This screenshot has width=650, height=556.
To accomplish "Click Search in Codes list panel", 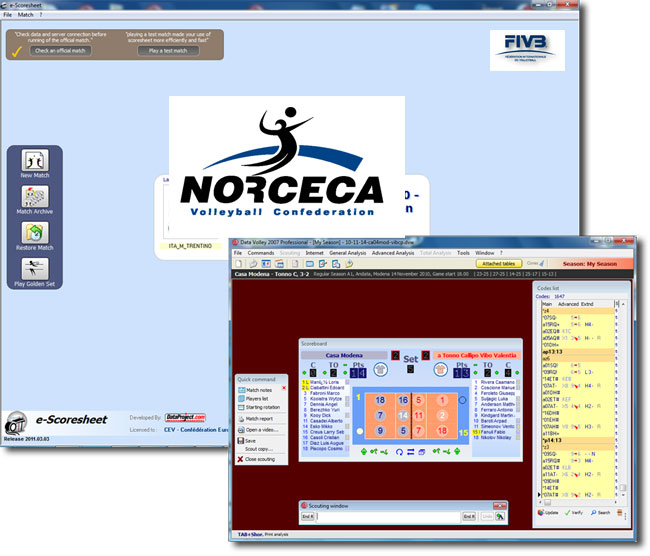I will pos(600,513).
